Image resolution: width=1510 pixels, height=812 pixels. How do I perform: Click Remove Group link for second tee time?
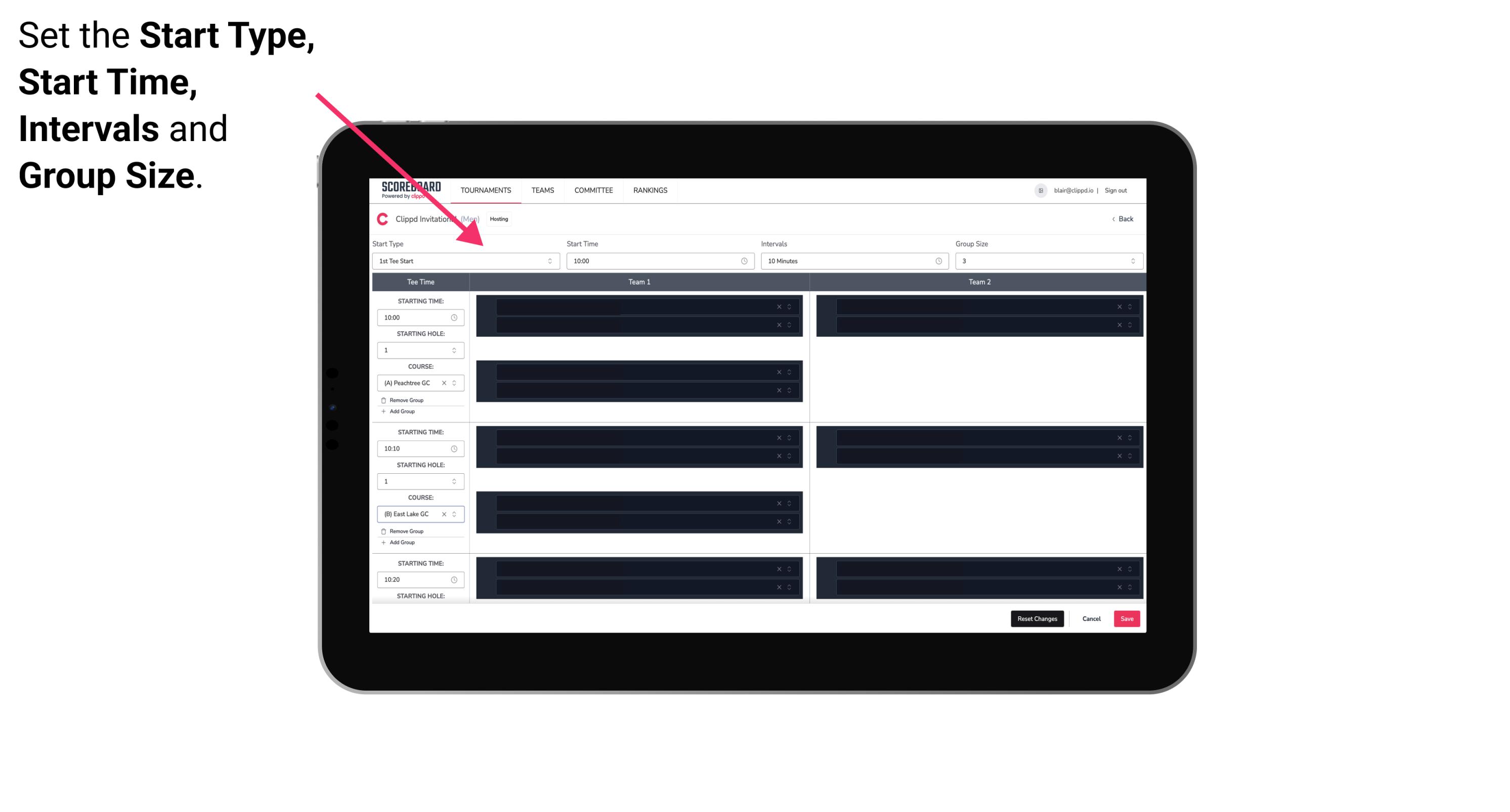pyautogui.click(x=404, y=530)
